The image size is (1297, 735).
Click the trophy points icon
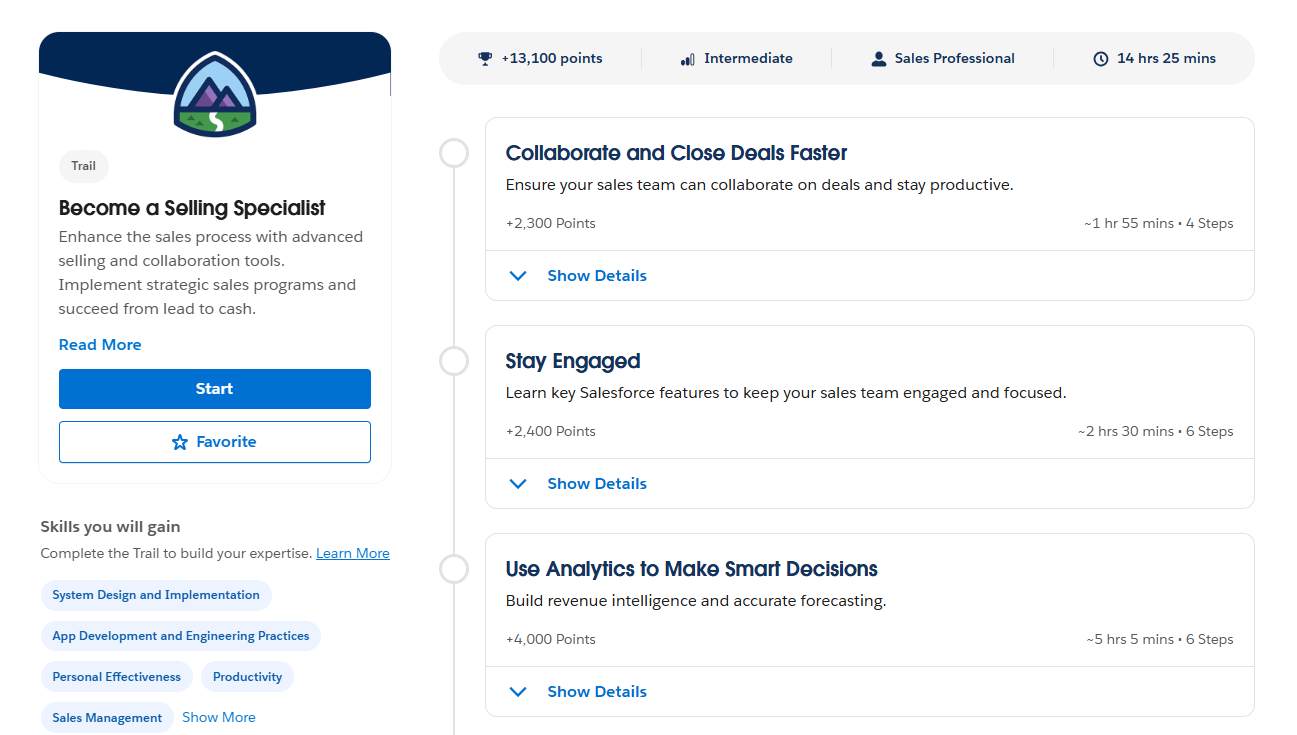[x=485, y=59]
